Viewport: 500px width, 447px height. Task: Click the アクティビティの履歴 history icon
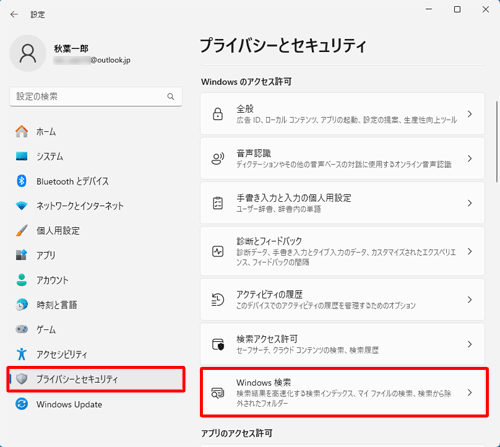218,299
